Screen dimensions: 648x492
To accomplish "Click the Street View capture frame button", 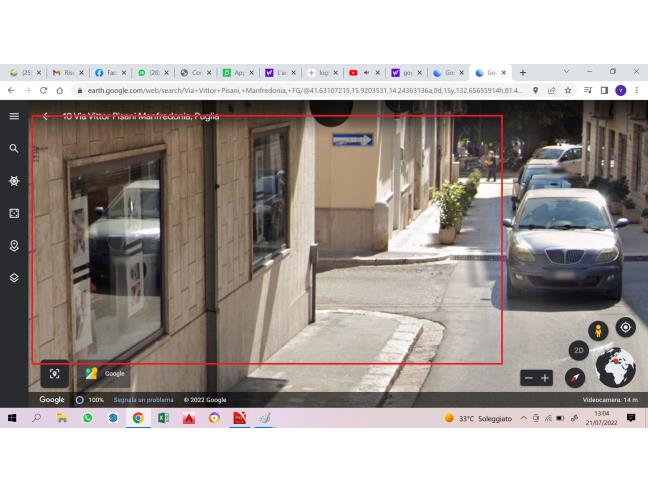I will pos(55,374).
